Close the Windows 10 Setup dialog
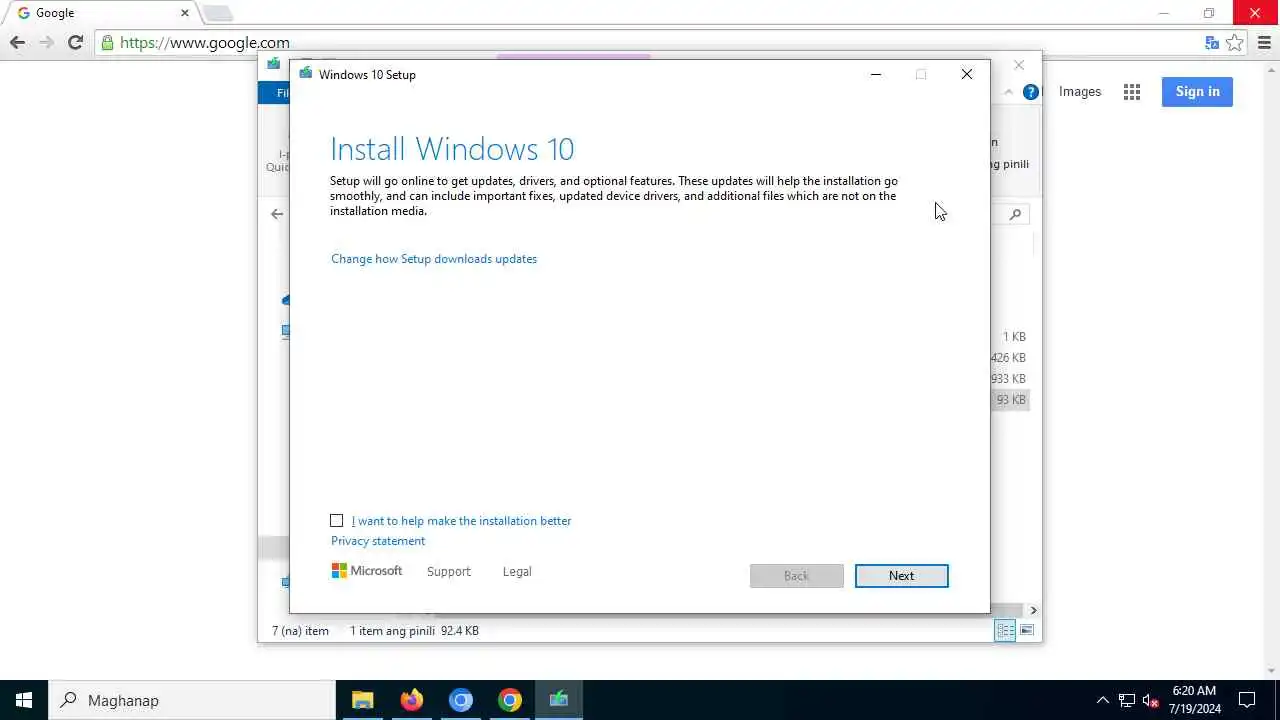 point(966,74)
